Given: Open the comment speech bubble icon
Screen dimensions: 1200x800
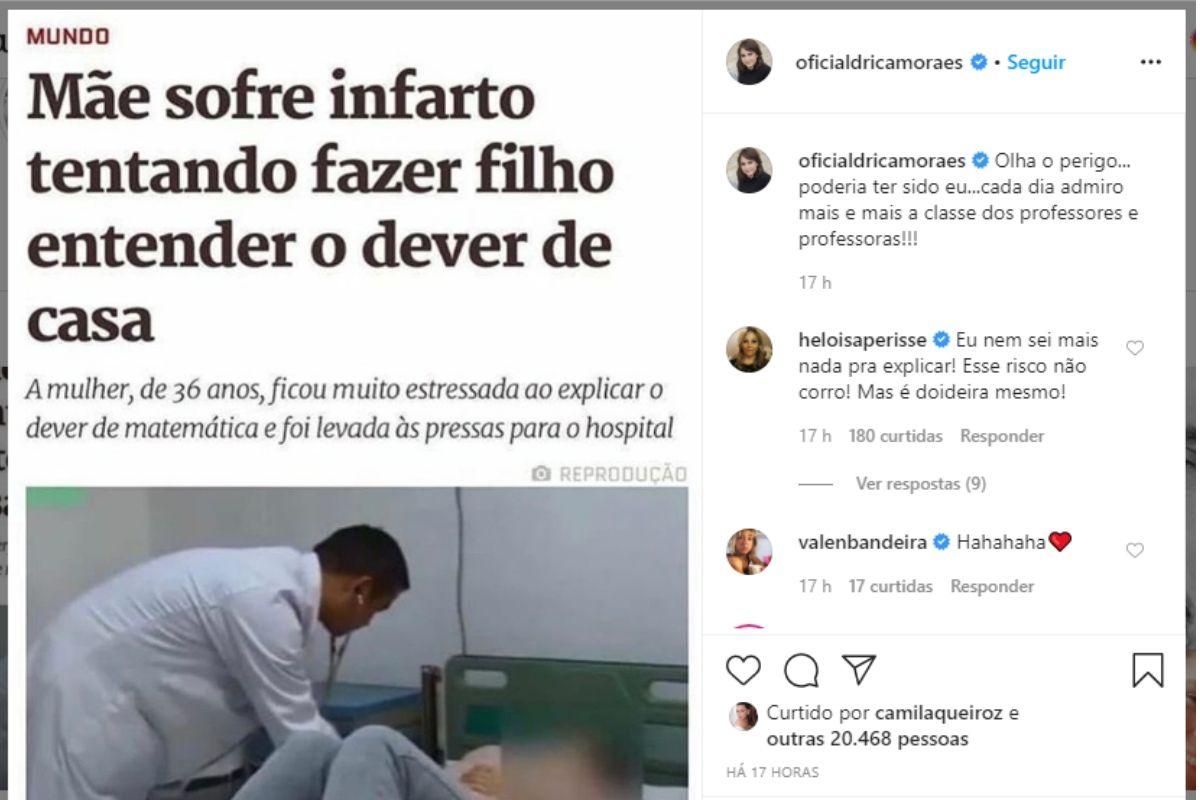Looking at the screenshot, I should point(801,670).
